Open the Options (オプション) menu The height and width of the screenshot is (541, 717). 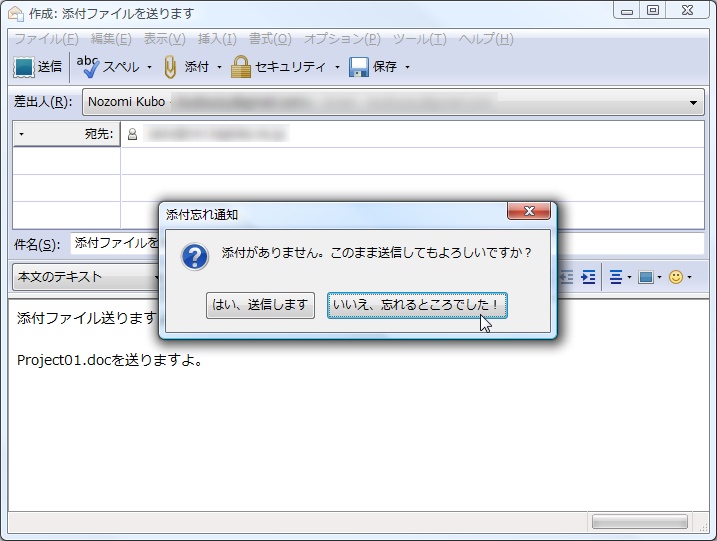coord(342,39)
